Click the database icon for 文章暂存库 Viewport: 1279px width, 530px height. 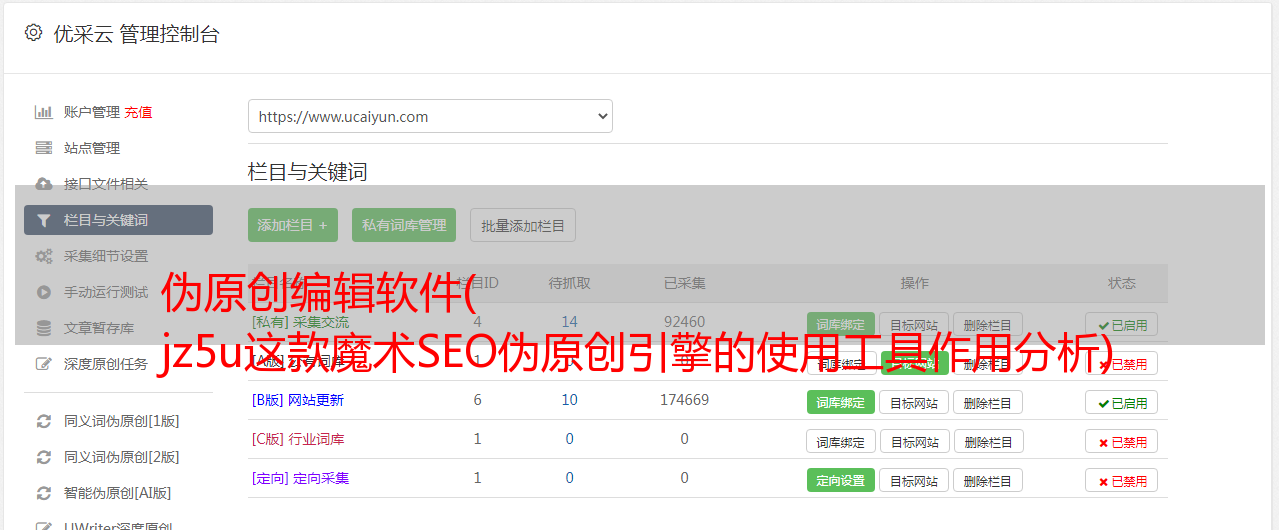tap(44, 328)
